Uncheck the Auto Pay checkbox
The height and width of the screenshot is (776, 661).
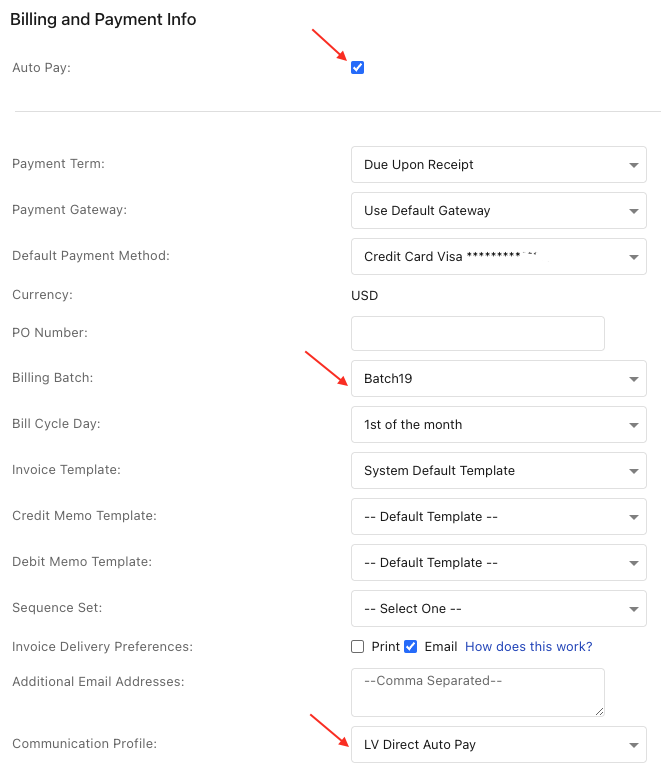(x=358, y=68)
